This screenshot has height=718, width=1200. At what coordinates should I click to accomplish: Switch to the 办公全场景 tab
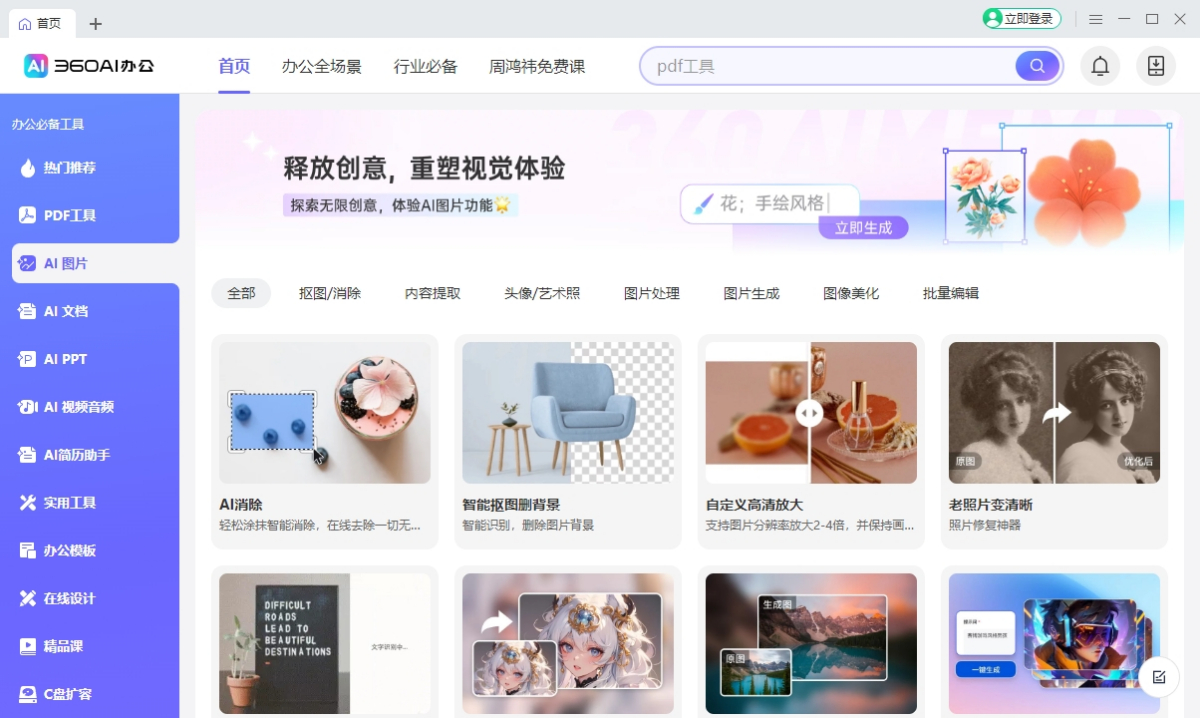(322, 66)
